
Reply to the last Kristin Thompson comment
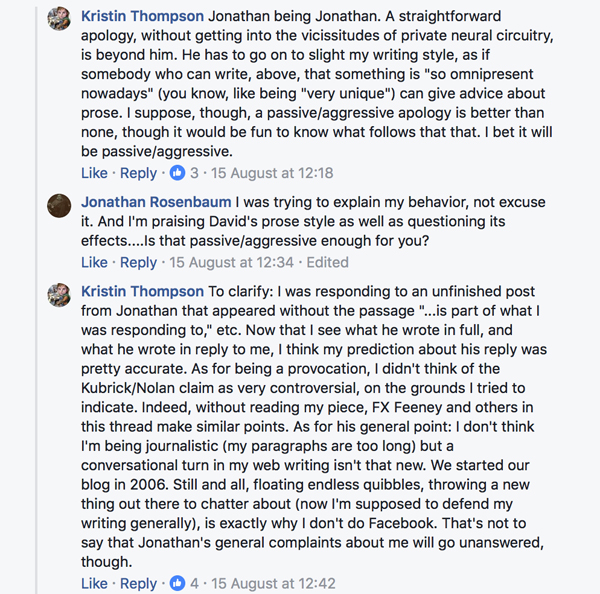pos(138,583)
